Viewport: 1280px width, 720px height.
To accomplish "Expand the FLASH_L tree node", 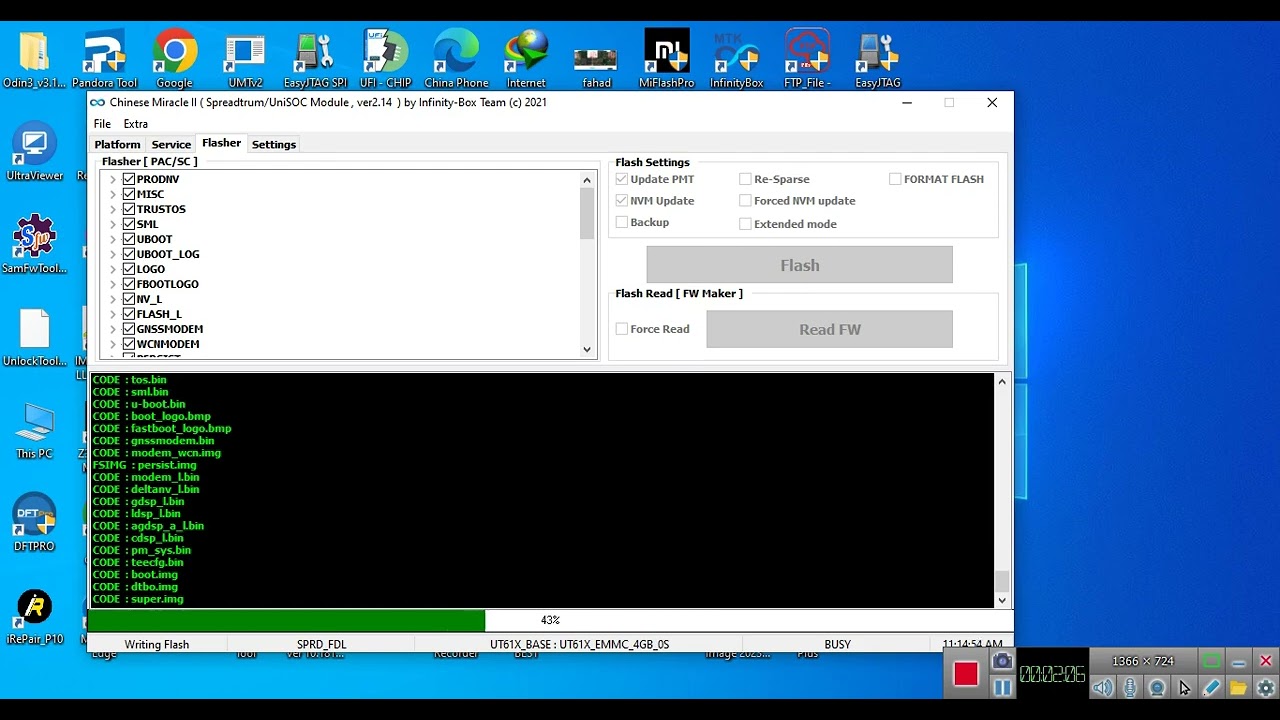I will [113, 314].
